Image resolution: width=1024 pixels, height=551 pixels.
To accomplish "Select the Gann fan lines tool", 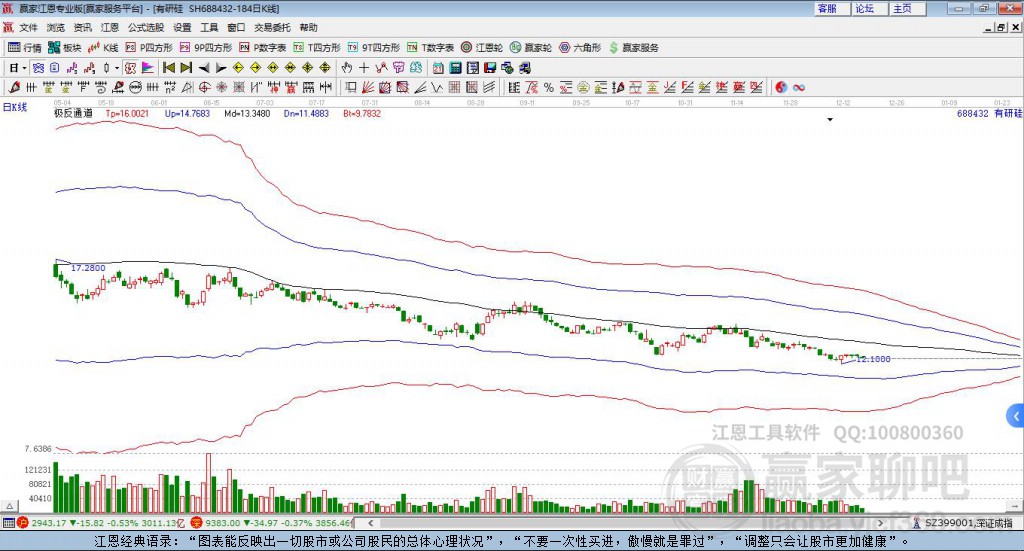I will (x=368, y=87).
